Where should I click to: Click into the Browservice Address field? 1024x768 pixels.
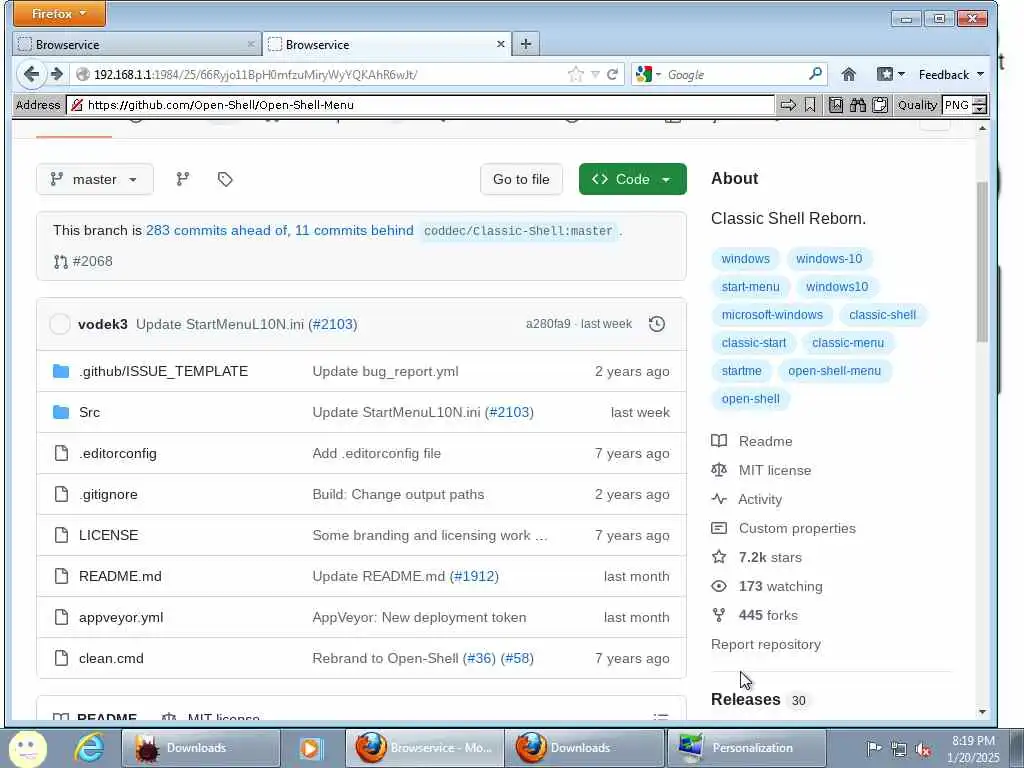click(420, 105)
